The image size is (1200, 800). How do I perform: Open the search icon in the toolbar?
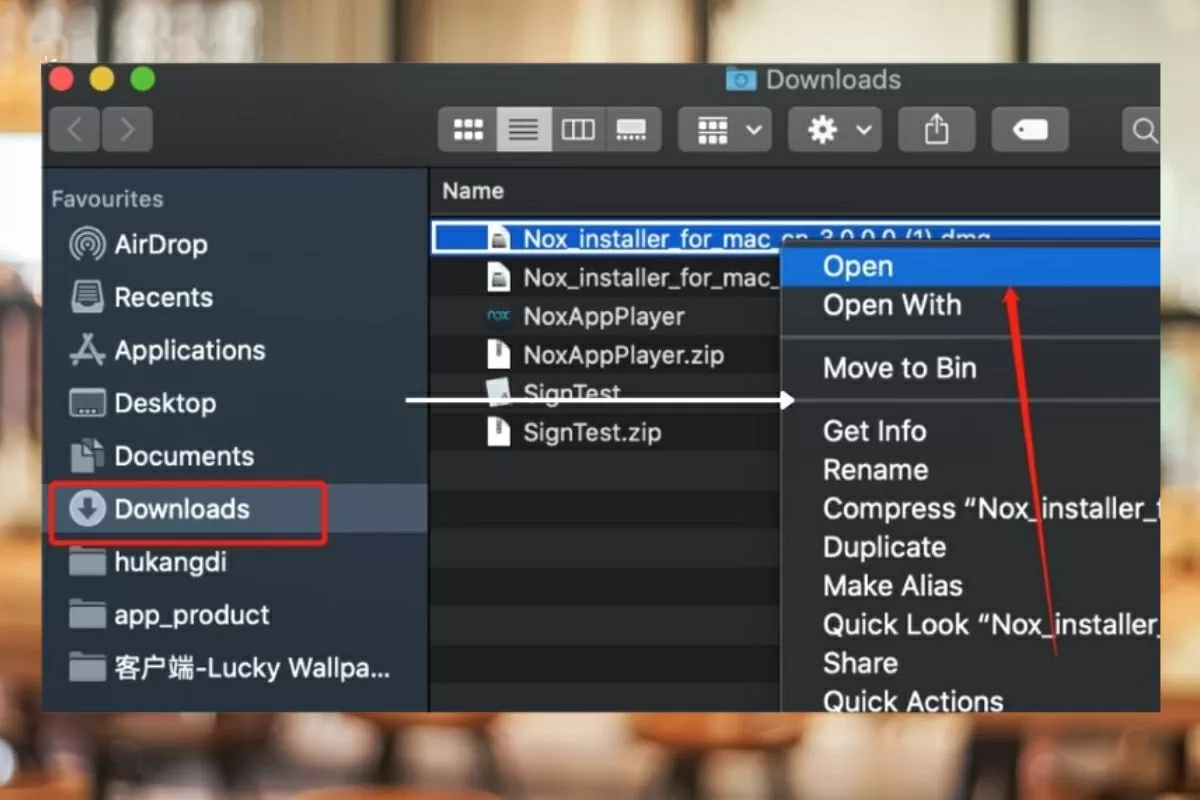1144,129
